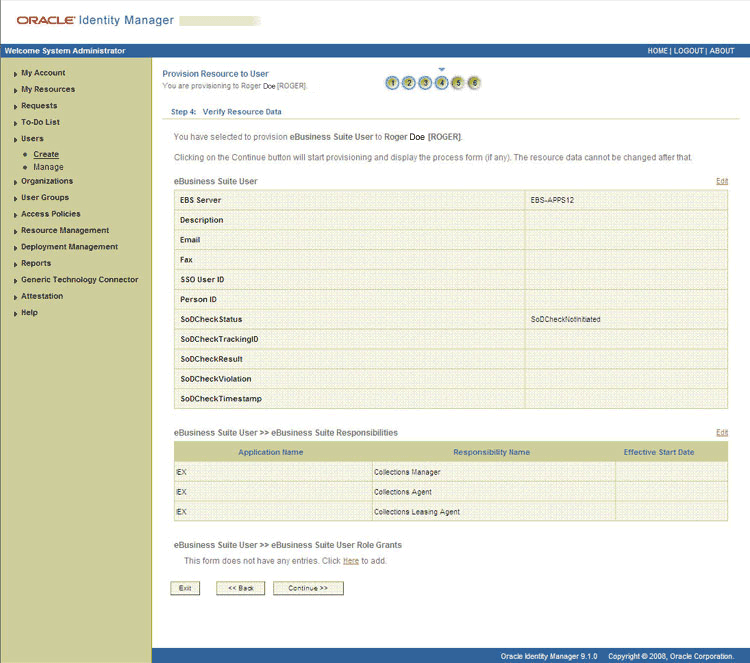The height and width of the screenshot is (663, 750).
Task: Go to wizard step 2 circle
Action: pyautogui.click(x=408, y=83)
